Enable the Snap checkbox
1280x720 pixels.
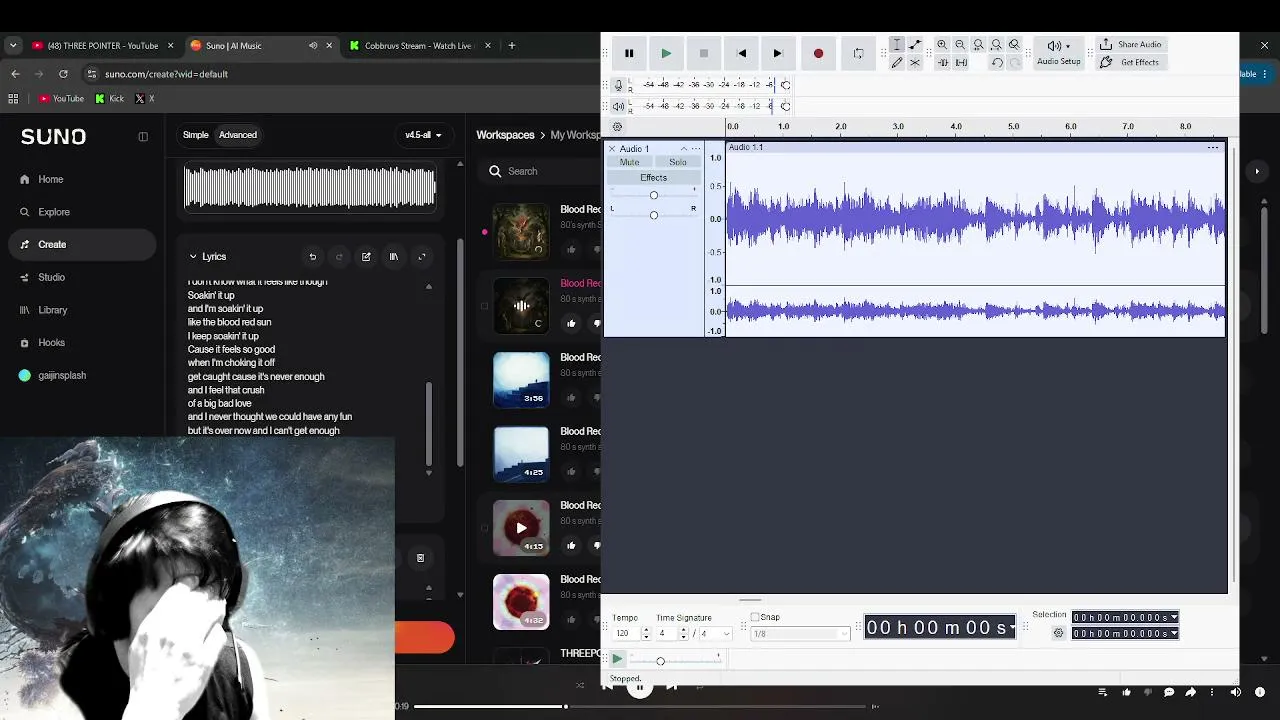[755, 617]
